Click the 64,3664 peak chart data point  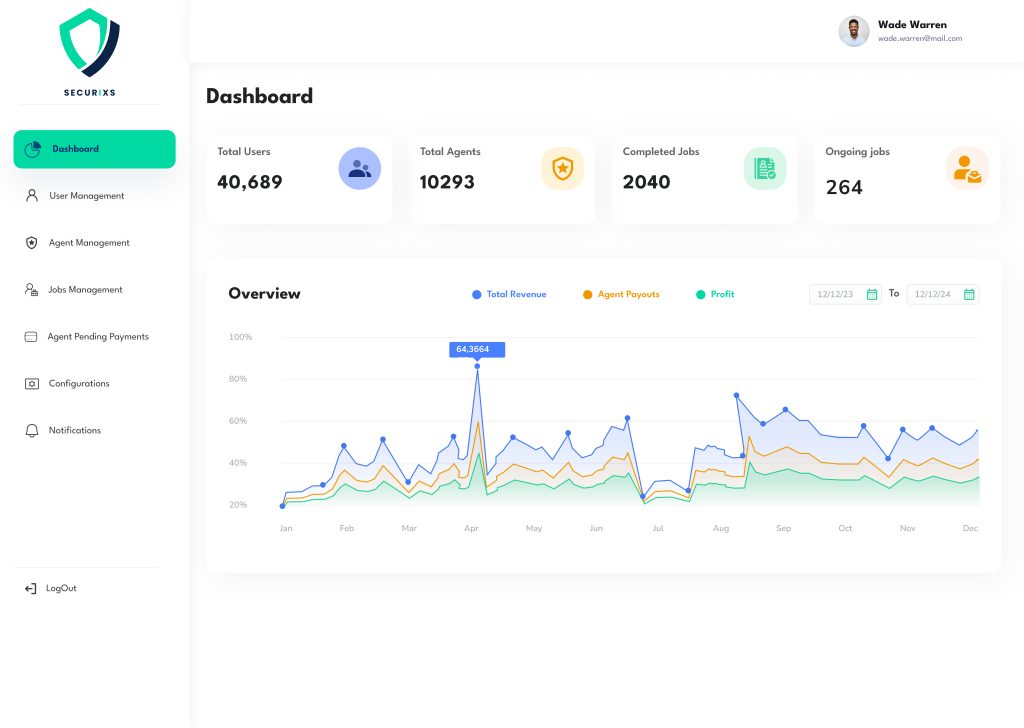pos(477,366)
